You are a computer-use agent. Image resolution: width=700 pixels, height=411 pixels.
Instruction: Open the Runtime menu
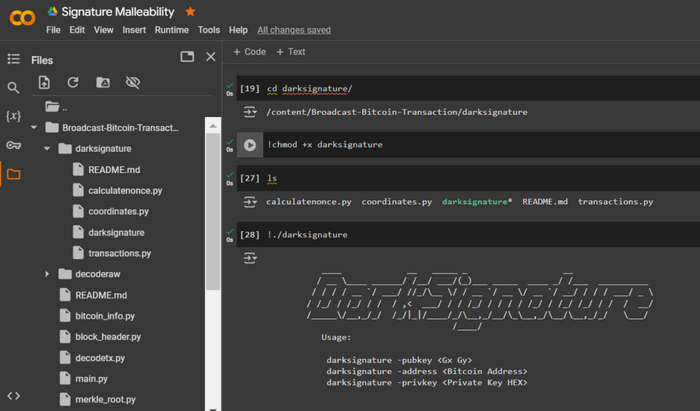(171, 30)
